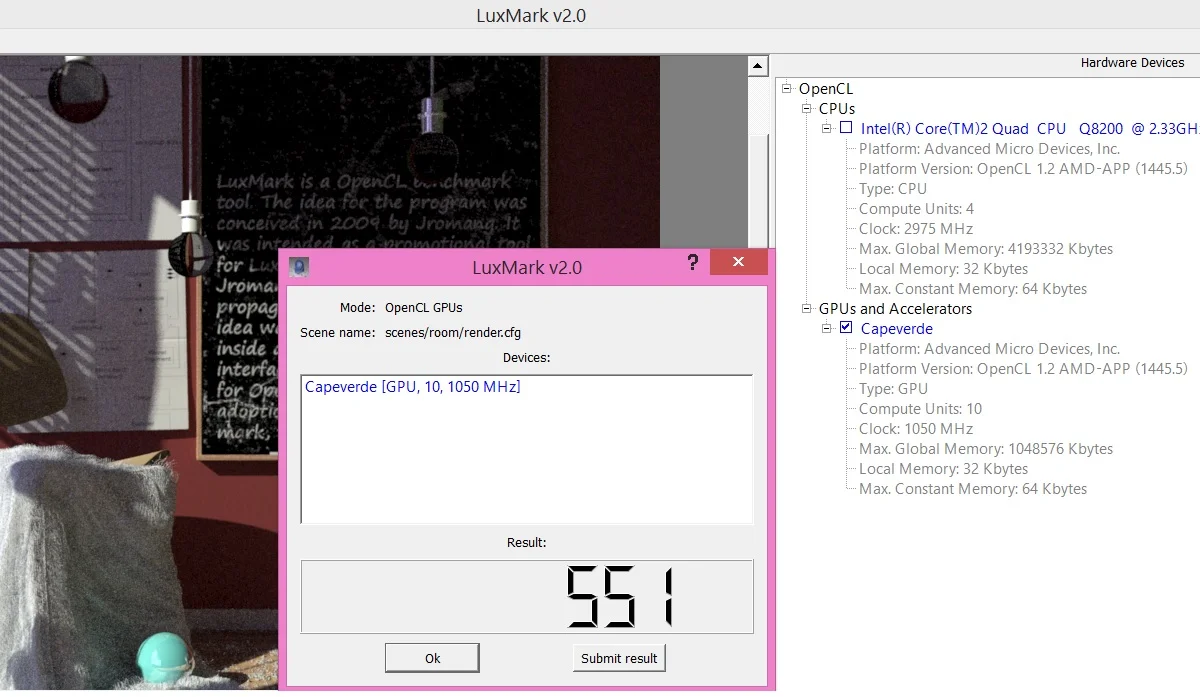The height and width of the screenshot is (697, 1200).
Task: Select the Intel(R) Core(TM)2 Quad CPU tree item
Action: pos(1030,129)
